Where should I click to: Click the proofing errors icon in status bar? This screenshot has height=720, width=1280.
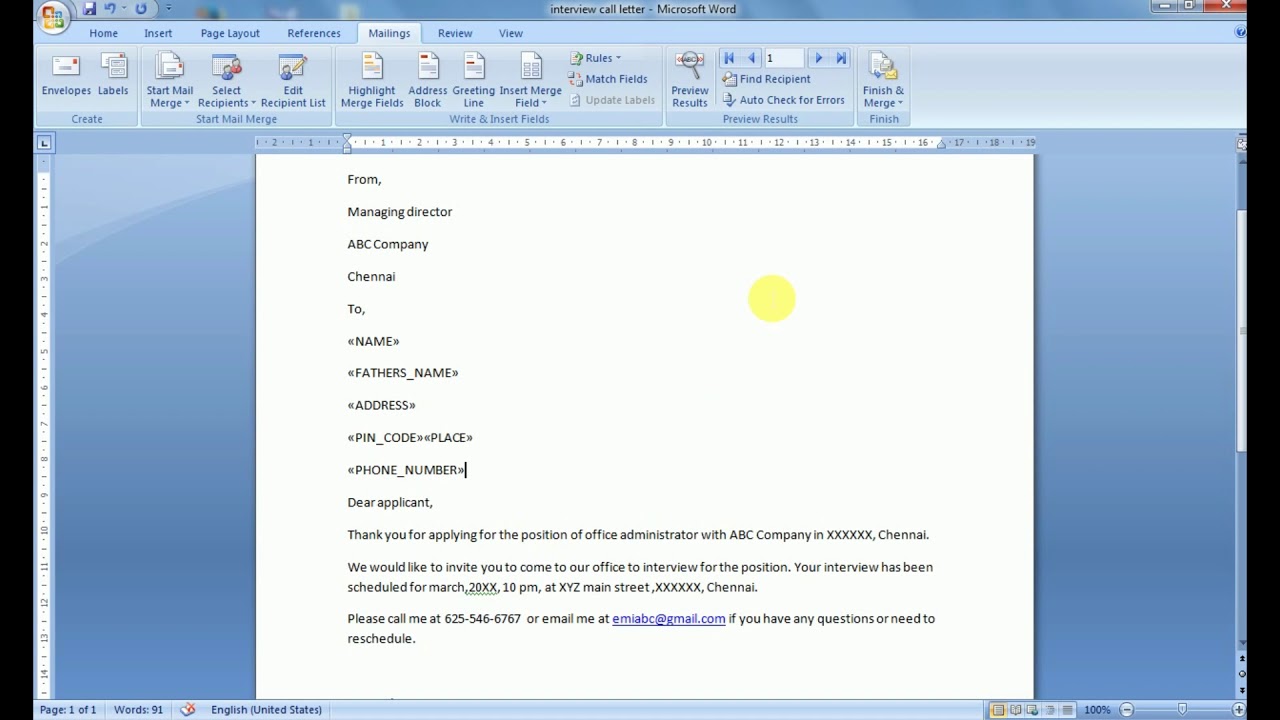point(188,710)
